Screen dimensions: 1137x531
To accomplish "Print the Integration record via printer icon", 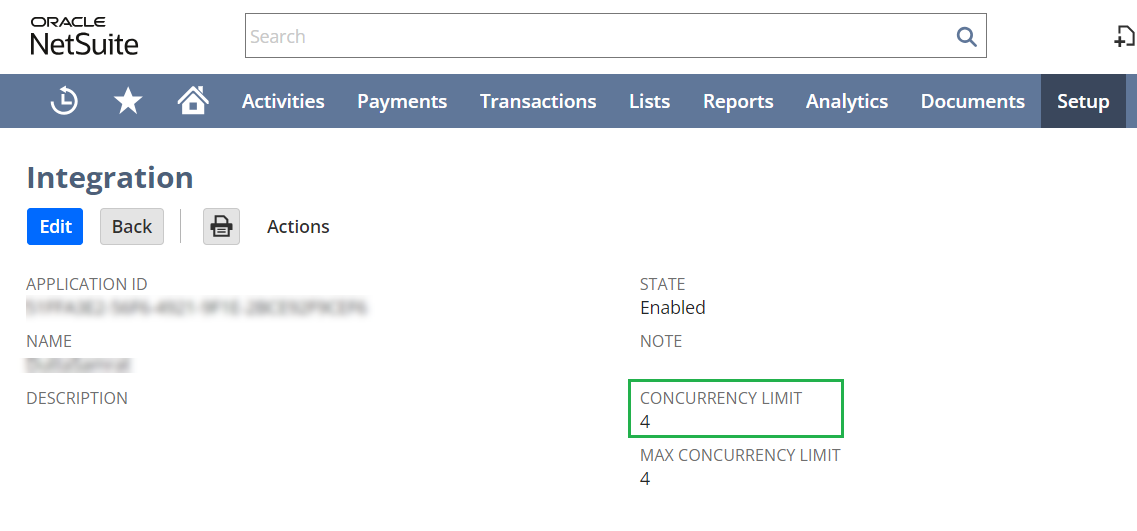I will (221, 227).
